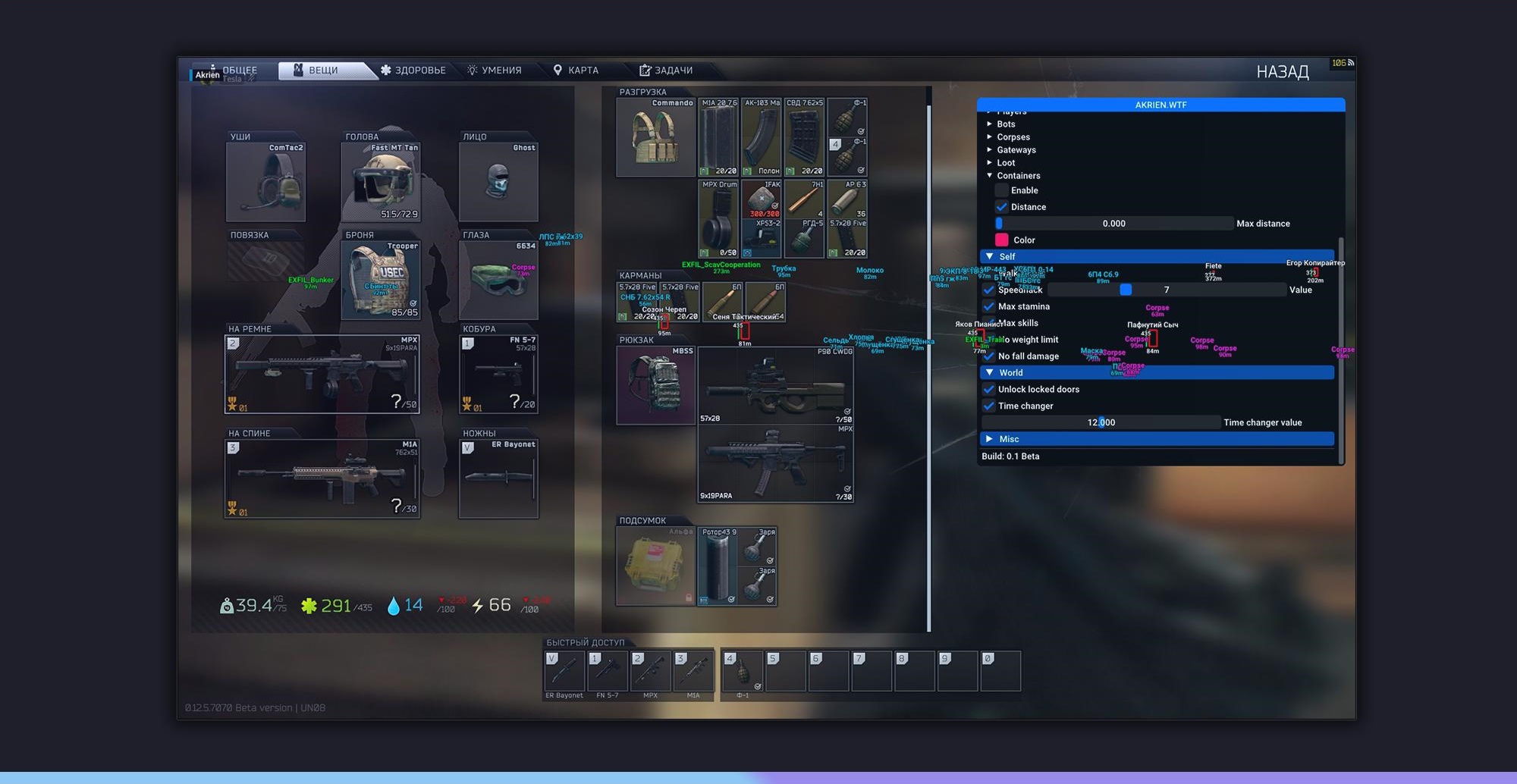Select the СВД 7.62x5 magazine
Screen dimensions: 1517x784
click(805, 137)
